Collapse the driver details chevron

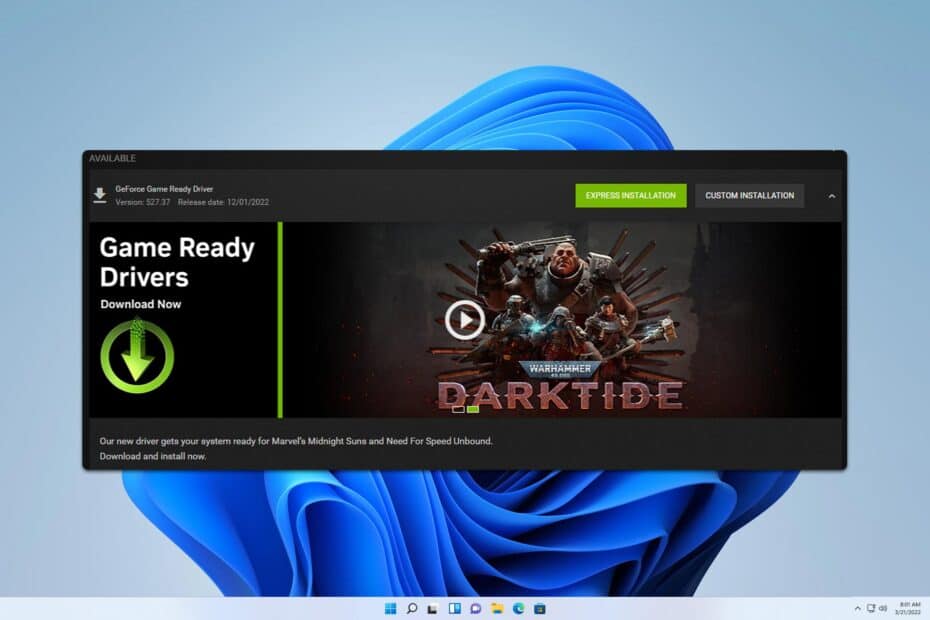pyautogui.click(x=832, y=196)
